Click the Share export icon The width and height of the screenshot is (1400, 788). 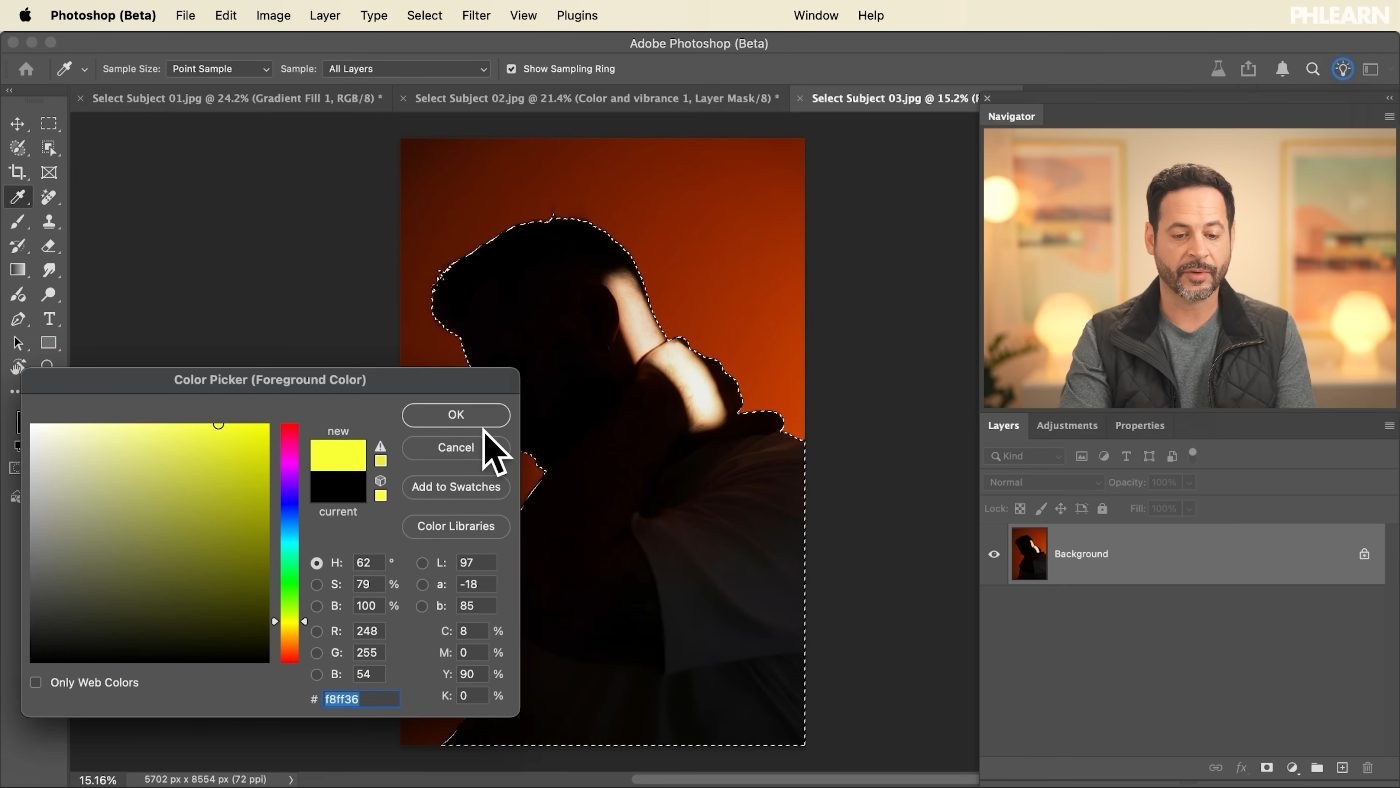(1248, 69)
